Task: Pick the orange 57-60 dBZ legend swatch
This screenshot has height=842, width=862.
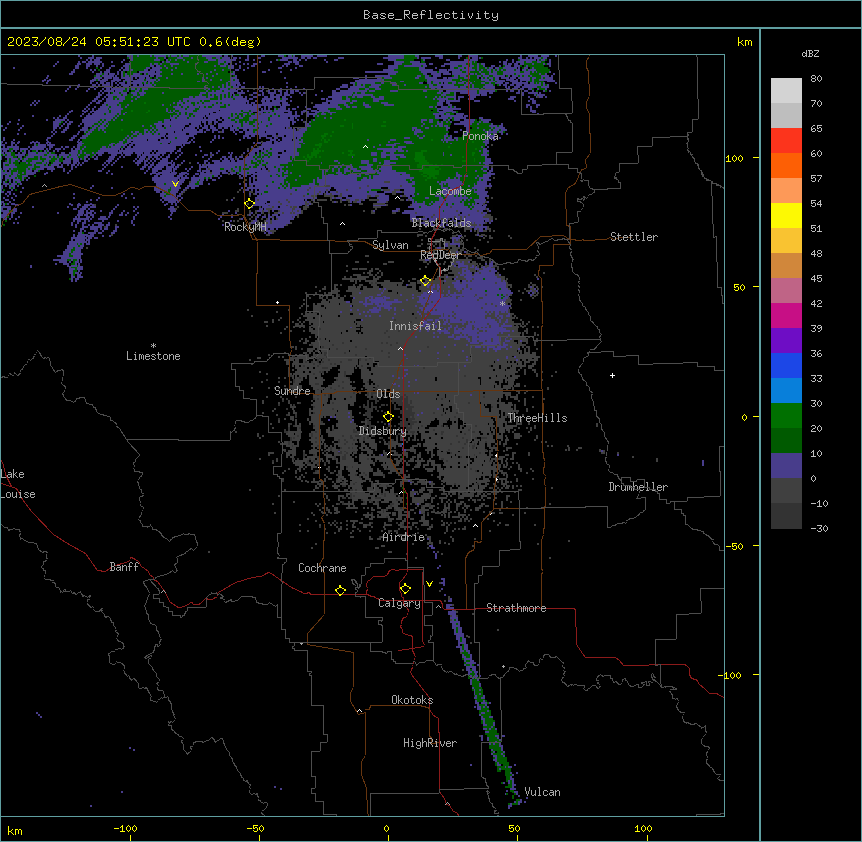Action: tap(786, 165)
